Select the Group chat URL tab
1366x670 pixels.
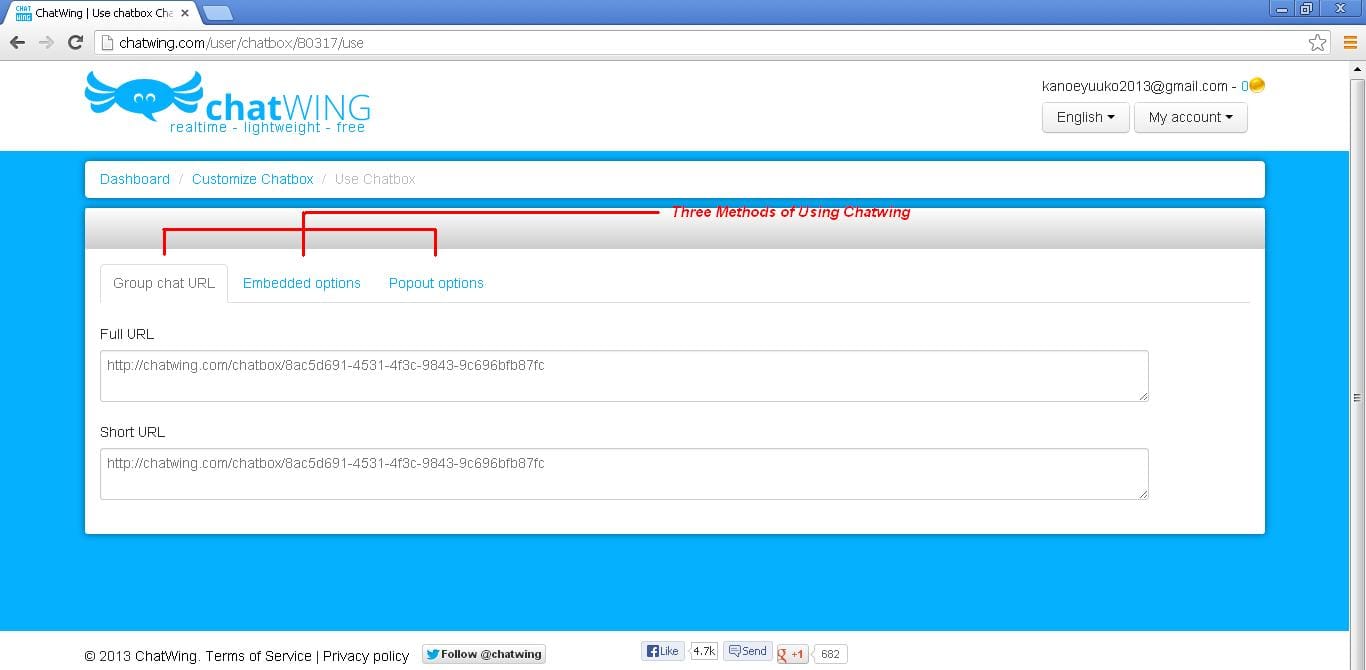(163, 283)
